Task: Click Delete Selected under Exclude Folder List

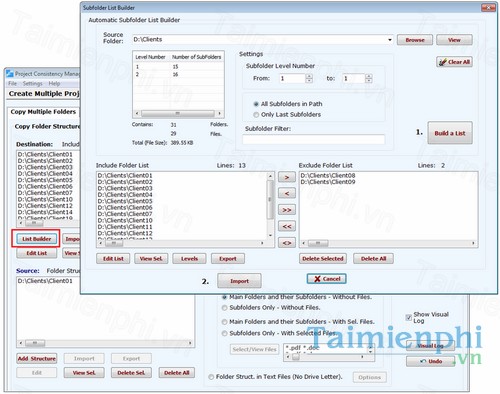Action: 323,259
